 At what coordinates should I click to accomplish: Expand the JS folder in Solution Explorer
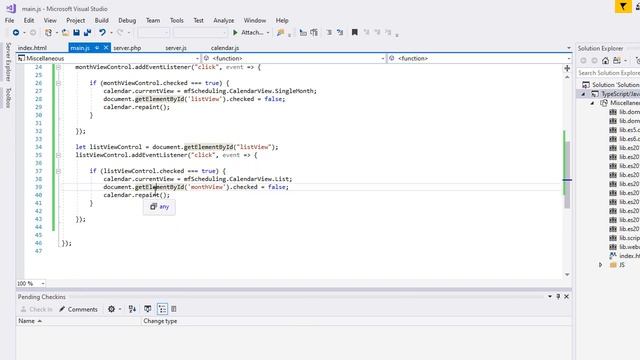pos(600,265)
